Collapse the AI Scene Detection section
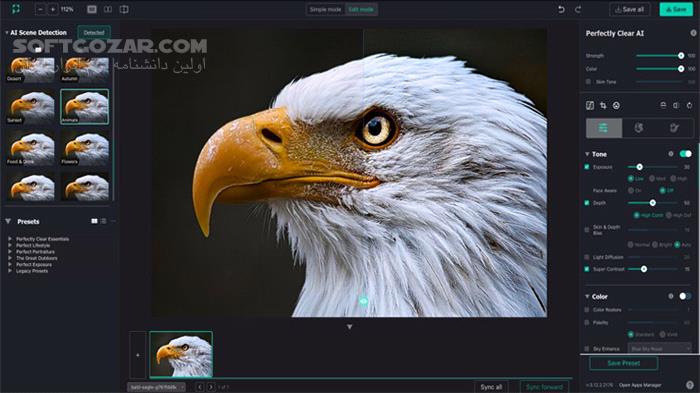The width and height of the screenshot is (700, 393). point(7,33)
